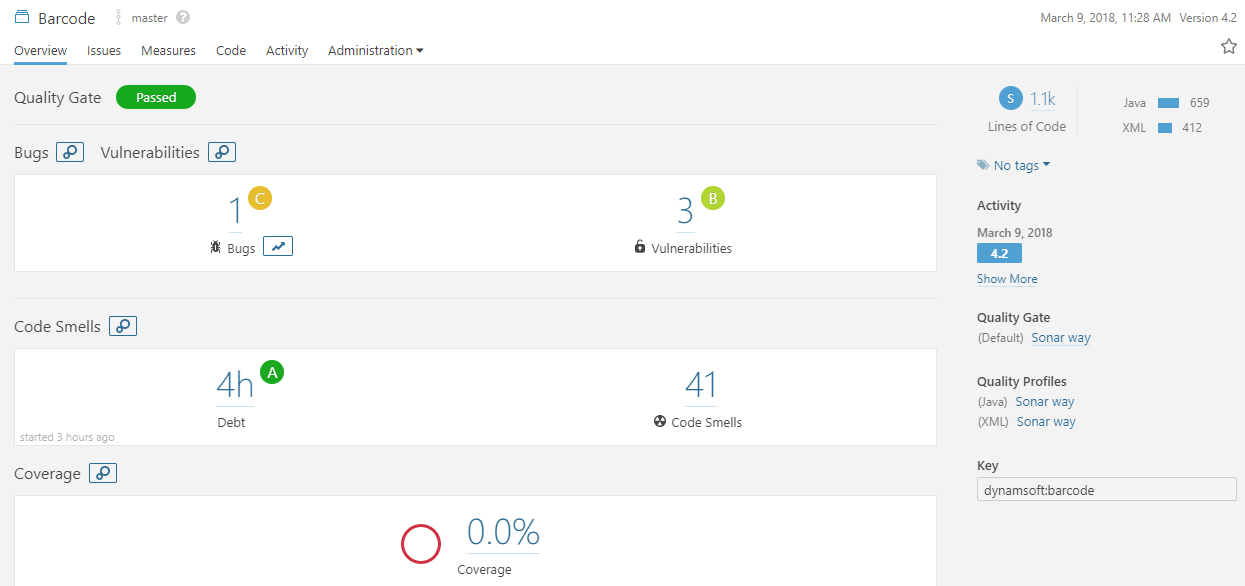Screen dimensions: 1245x586
Task: Open Bugs measure link icon
Action: click(x=70, y=153)
